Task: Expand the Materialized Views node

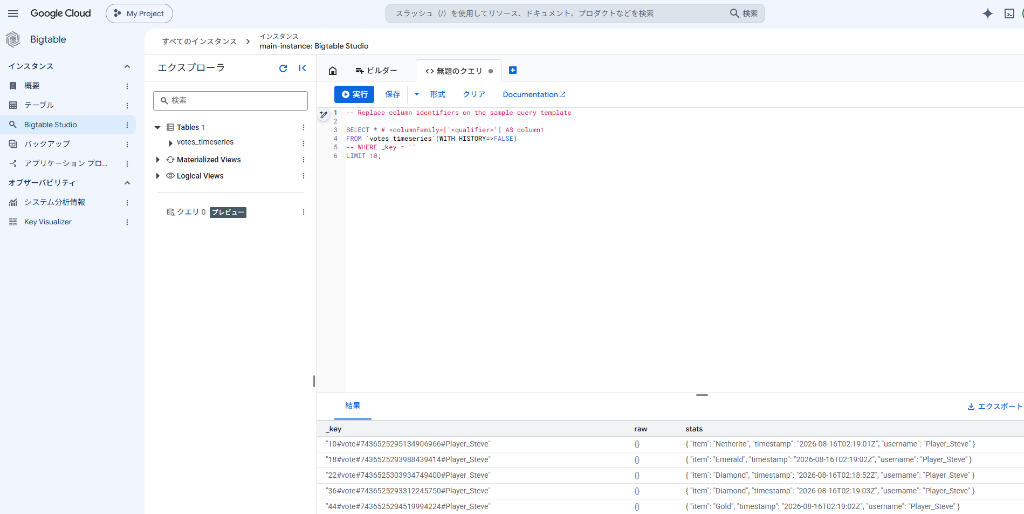Action: [157, 159]
